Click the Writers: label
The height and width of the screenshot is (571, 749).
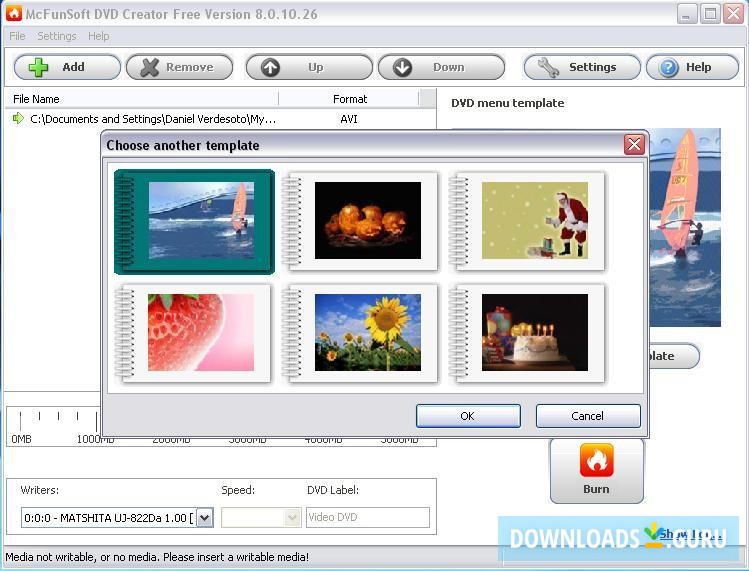[x=40, y=490]
